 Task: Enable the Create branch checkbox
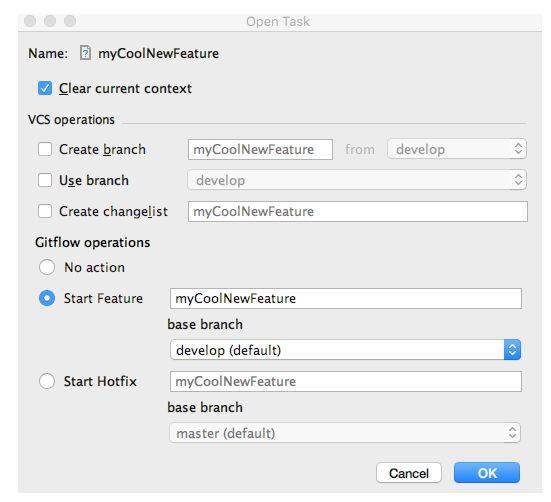(x=45, y=149)
